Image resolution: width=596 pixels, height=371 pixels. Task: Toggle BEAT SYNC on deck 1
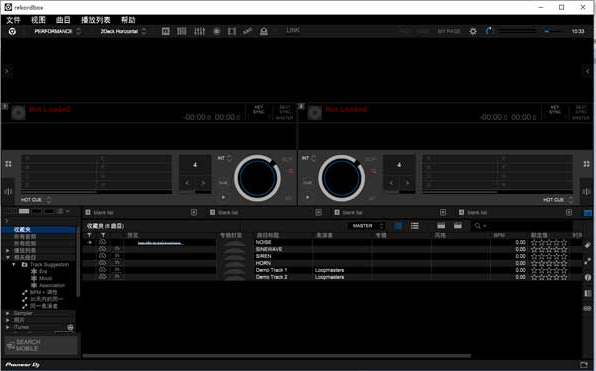pos(285,109)
